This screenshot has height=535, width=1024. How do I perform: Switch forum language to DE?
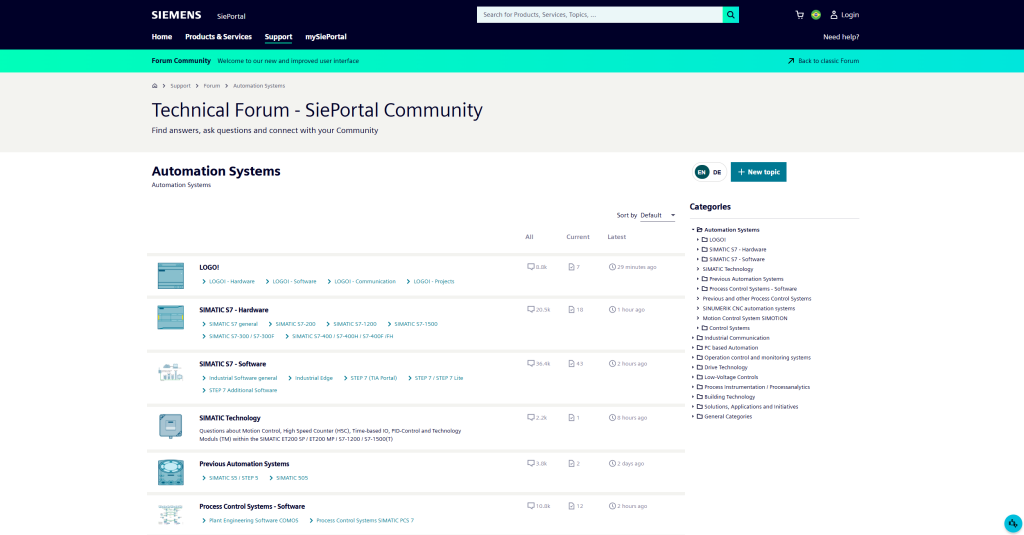[717, 172]
